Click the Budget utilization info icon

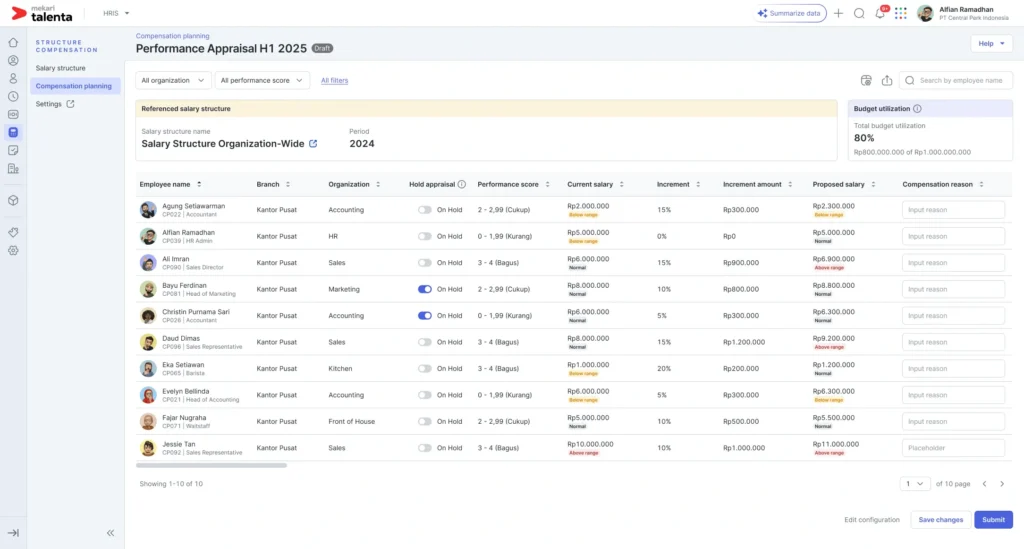pos(917,109)
